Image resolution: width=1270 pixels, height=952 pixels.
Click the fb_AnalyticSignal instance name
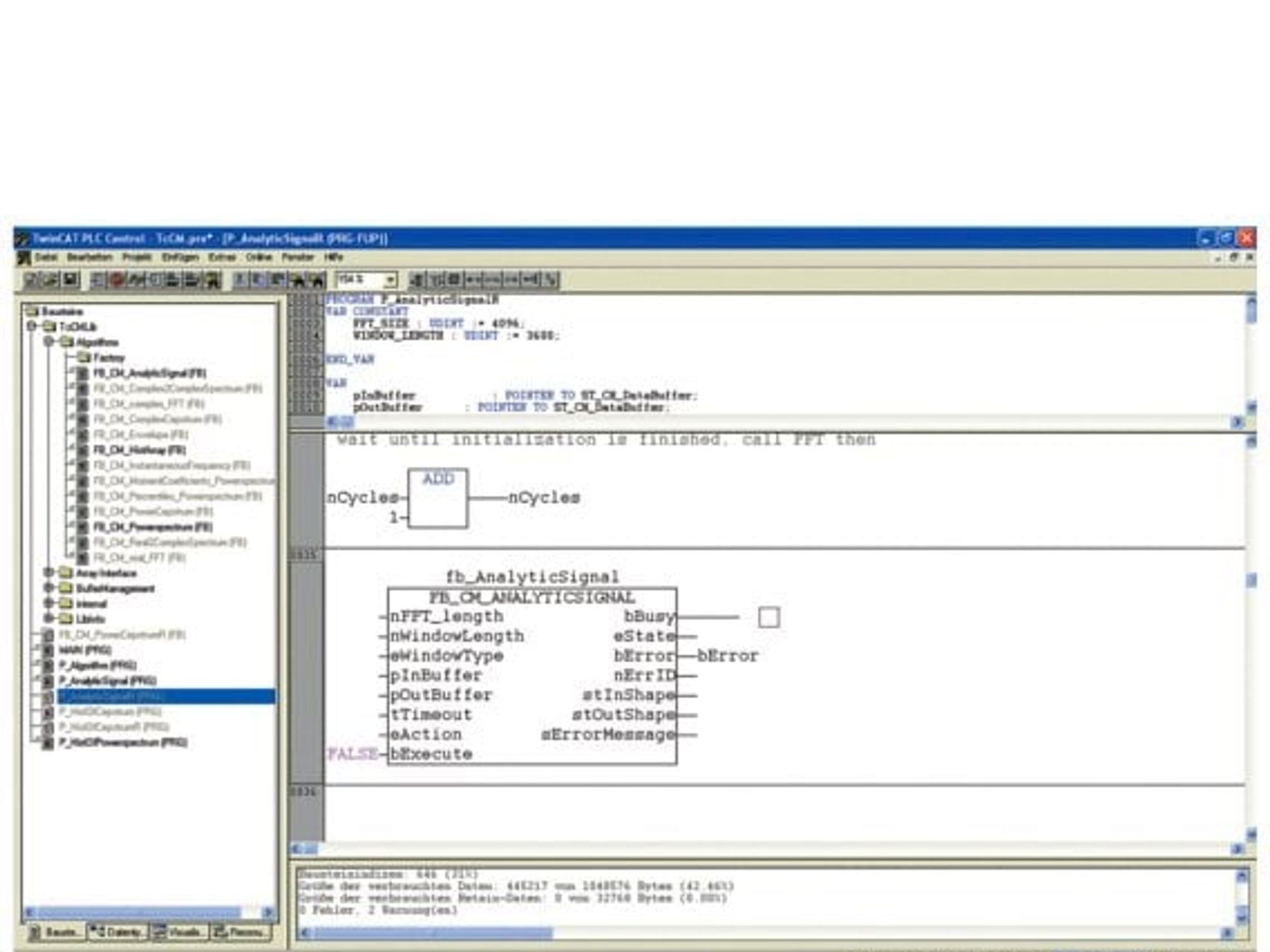click(532, 577)
